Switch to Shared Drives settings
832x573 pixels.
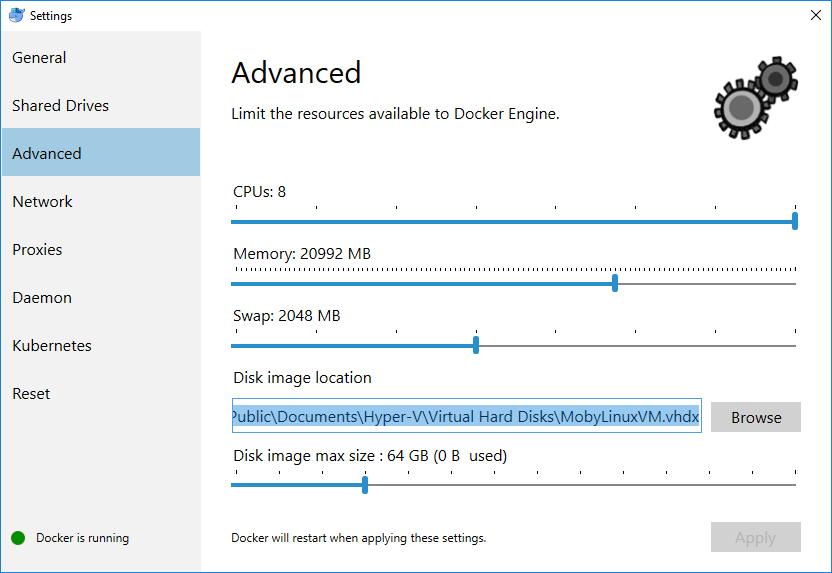click(x=101, y=106)
